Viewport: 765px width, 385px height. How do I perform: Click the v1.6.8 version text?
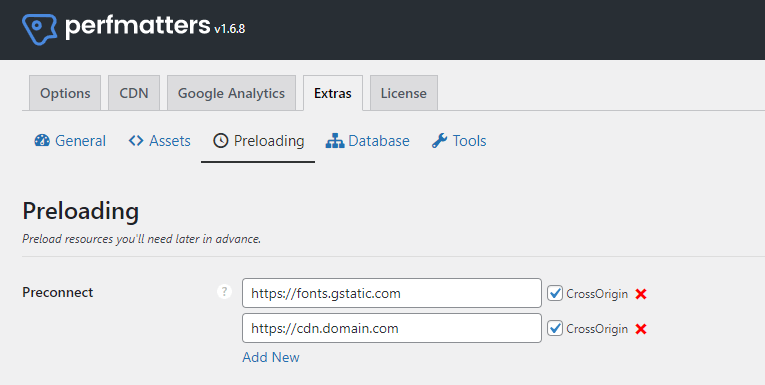tap(229, 29)
